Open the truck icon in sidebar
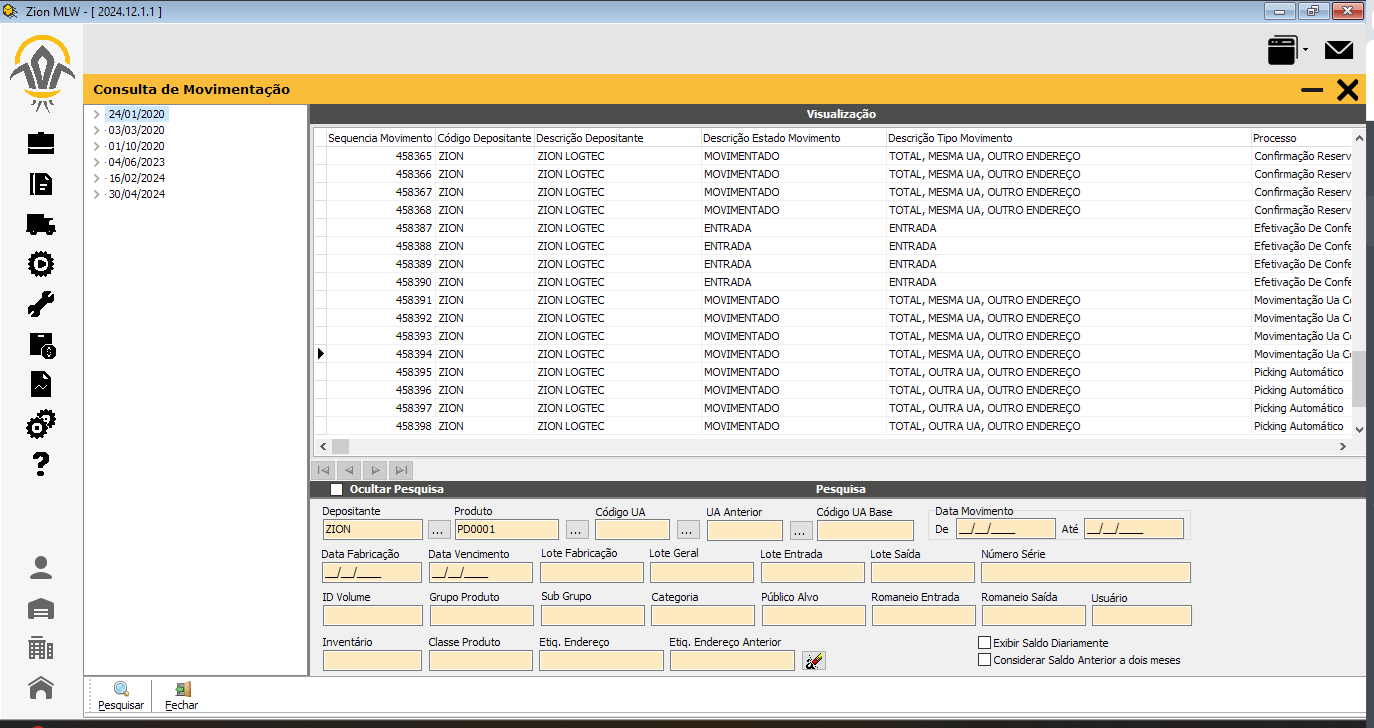This screenshot has width=1374, height=728. (x=41, y=224)
